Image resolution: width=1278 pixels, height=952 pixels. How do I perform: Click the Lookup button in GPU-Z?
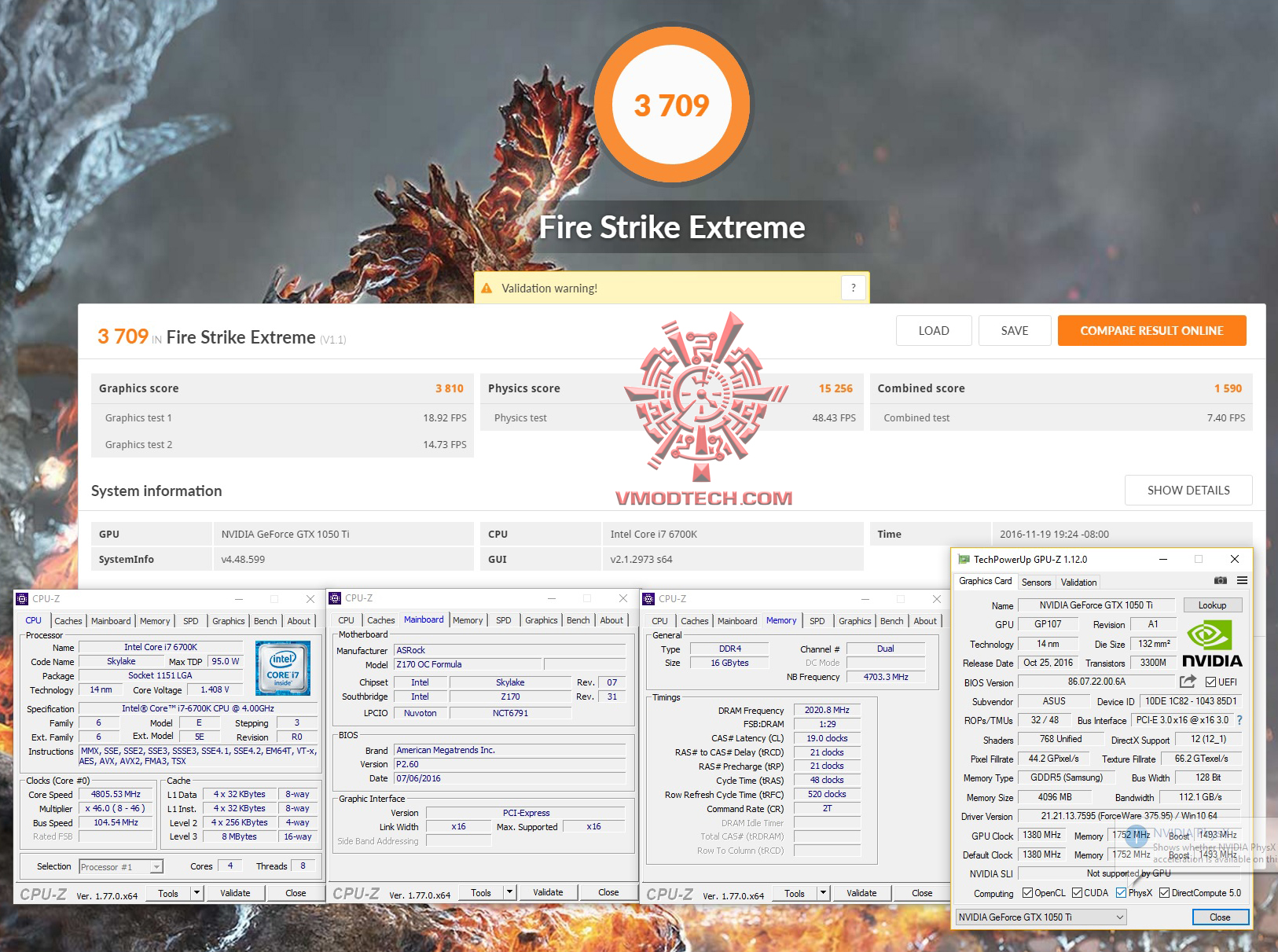point(1212,605)
